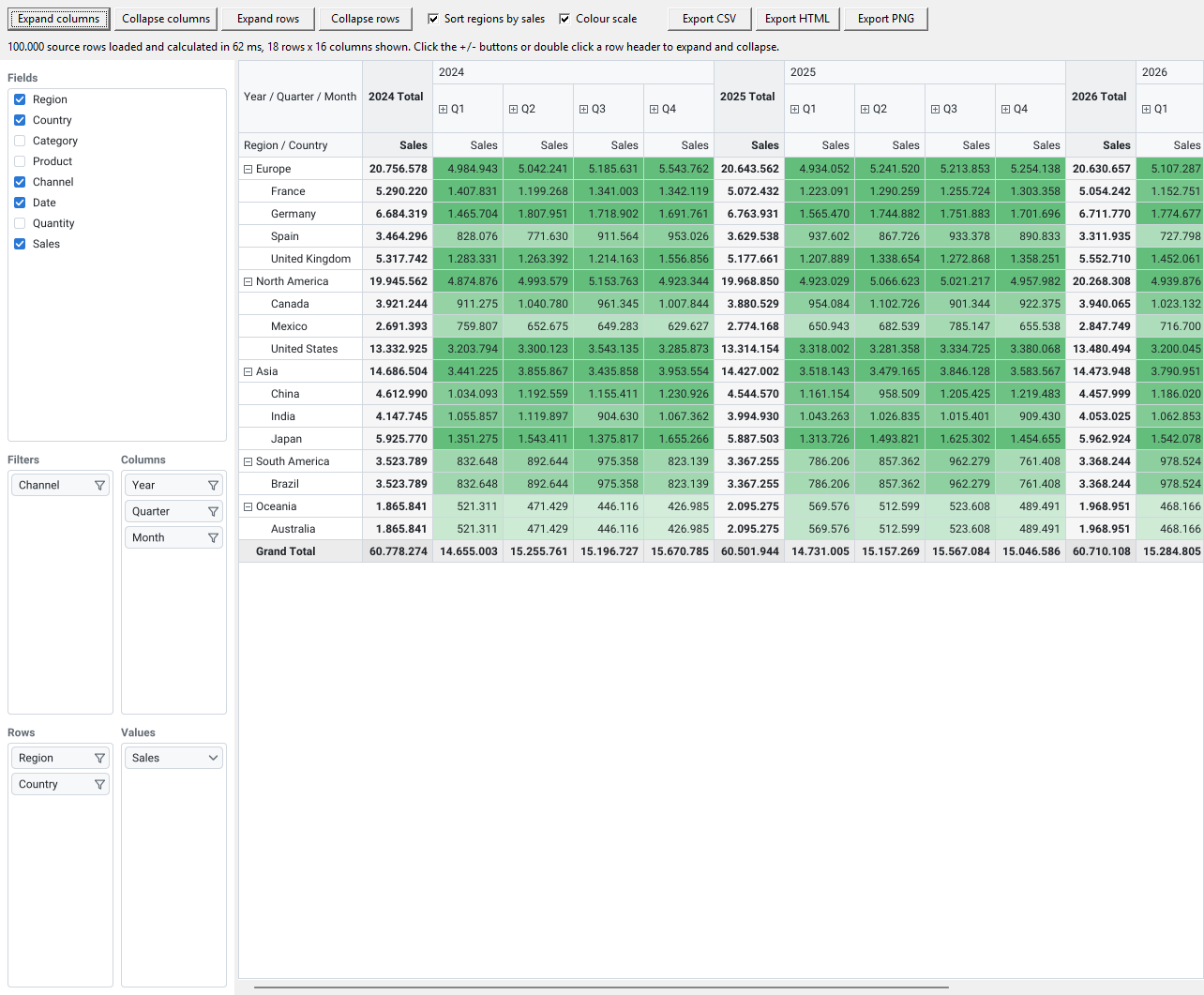The image size is (1204, 995).
Task: Click the 2026 Total column header
Action: 1101,97
